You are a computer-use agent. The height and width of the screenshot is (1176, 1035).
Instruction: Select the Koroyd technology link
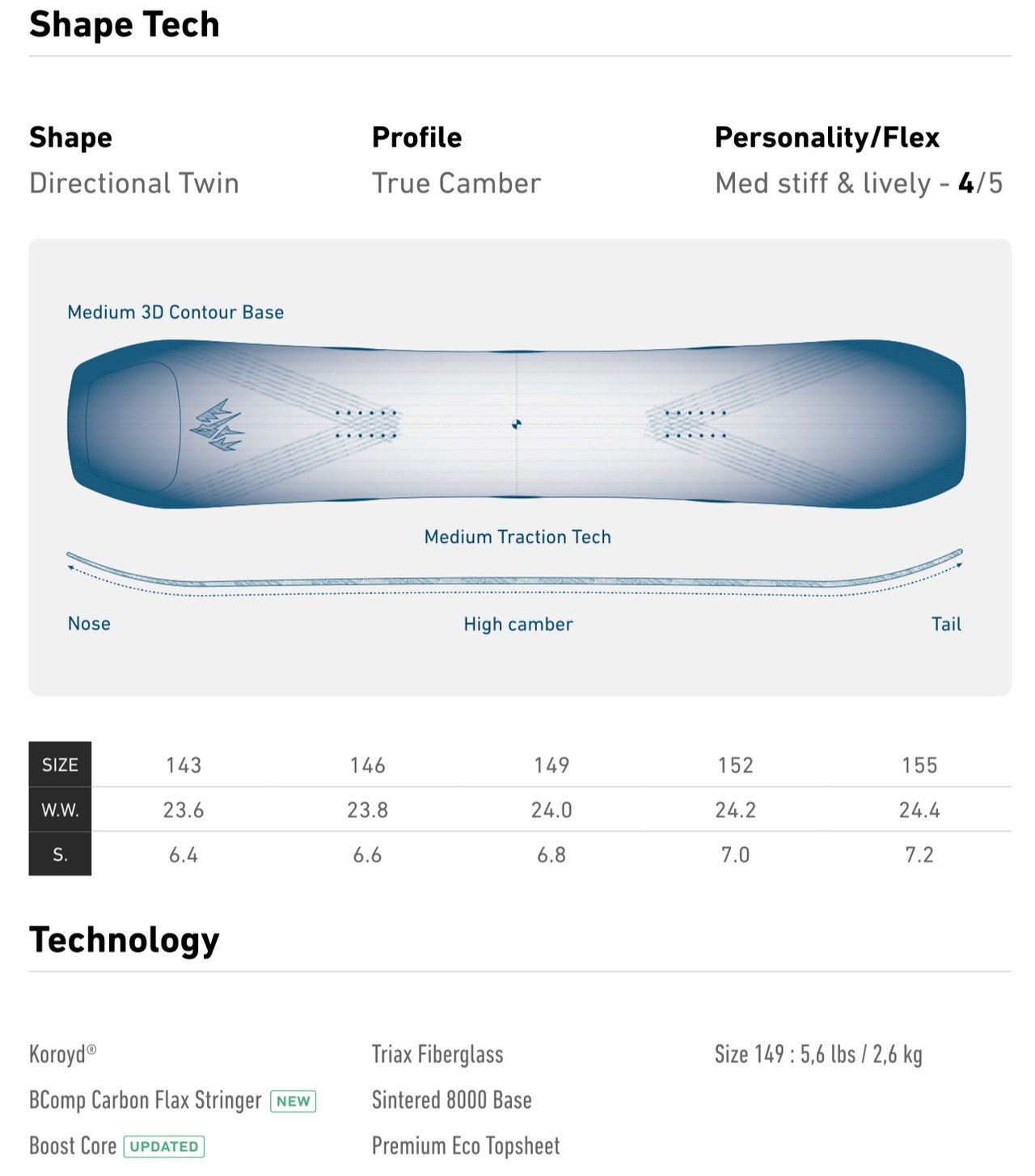(x=63, y=1054)
